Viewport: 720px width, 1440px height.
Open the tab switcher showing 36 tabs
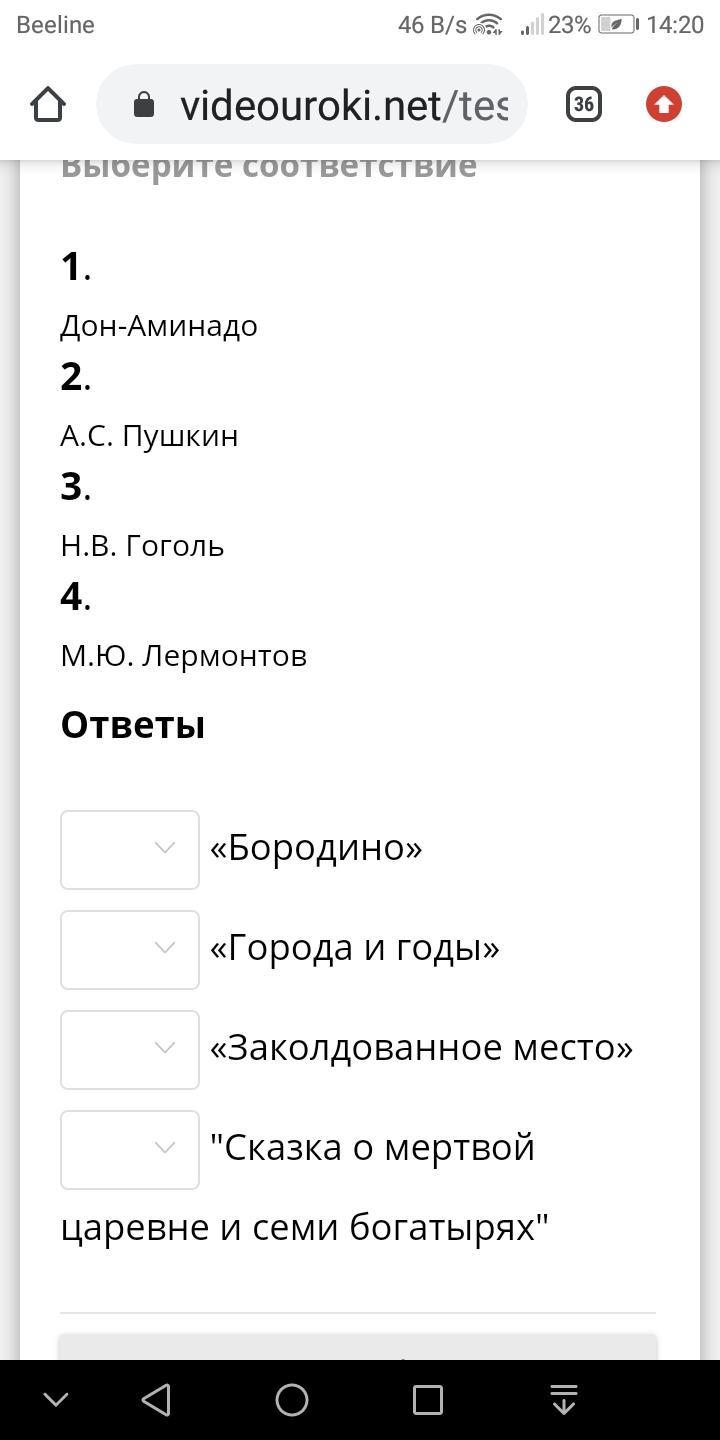pos(584,104)
